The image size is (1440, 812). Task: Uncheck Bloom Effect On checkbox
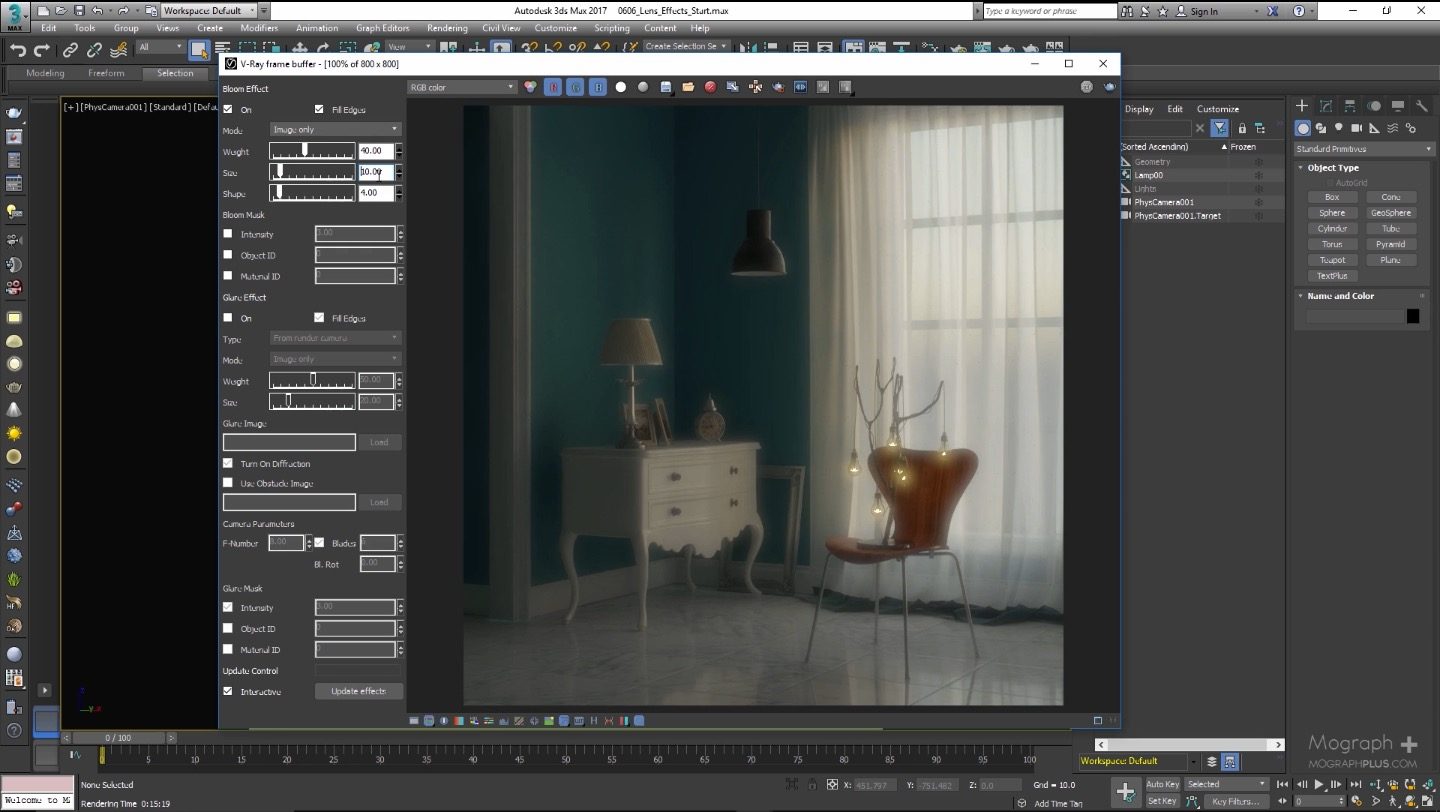click(228, 109)
